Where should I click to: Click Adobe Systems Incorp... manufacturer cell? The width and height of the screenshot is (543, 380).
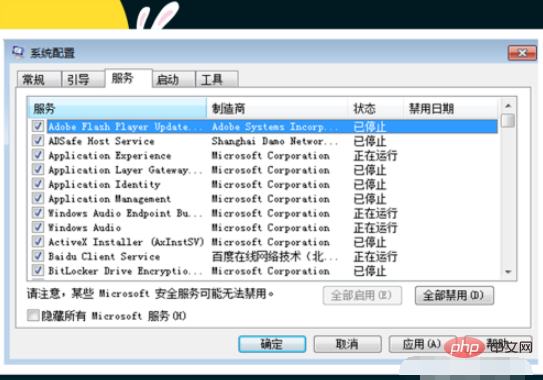(x=275, y=126)
